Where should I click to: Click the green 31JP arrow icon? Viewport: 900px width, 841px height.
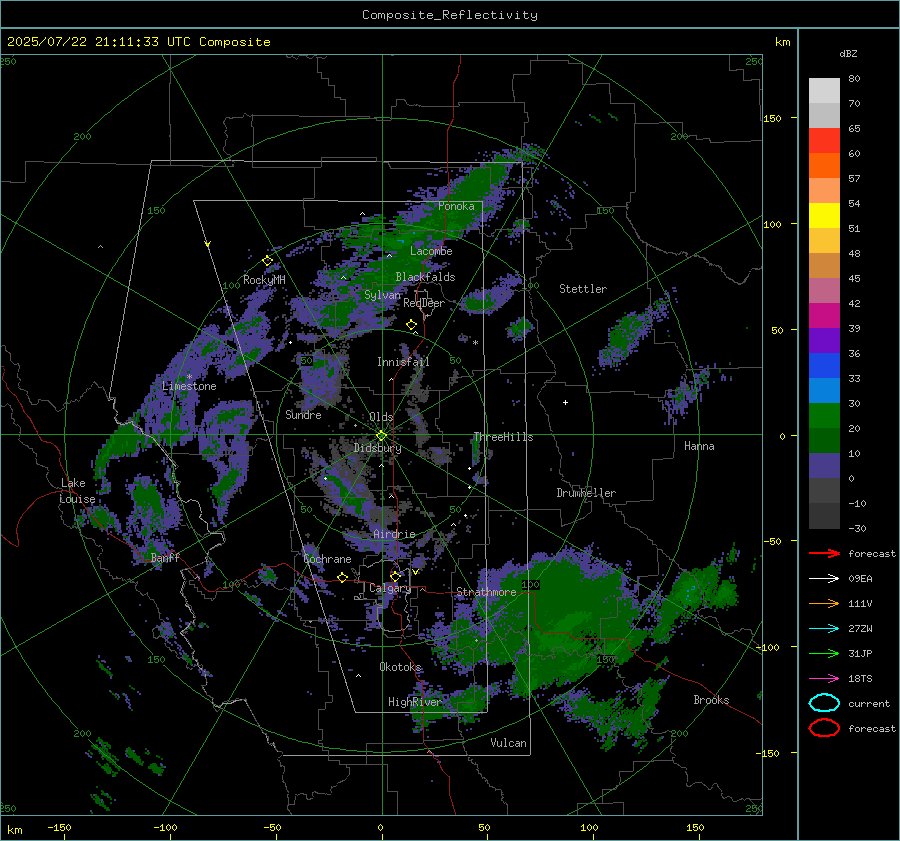coord(824,653)
